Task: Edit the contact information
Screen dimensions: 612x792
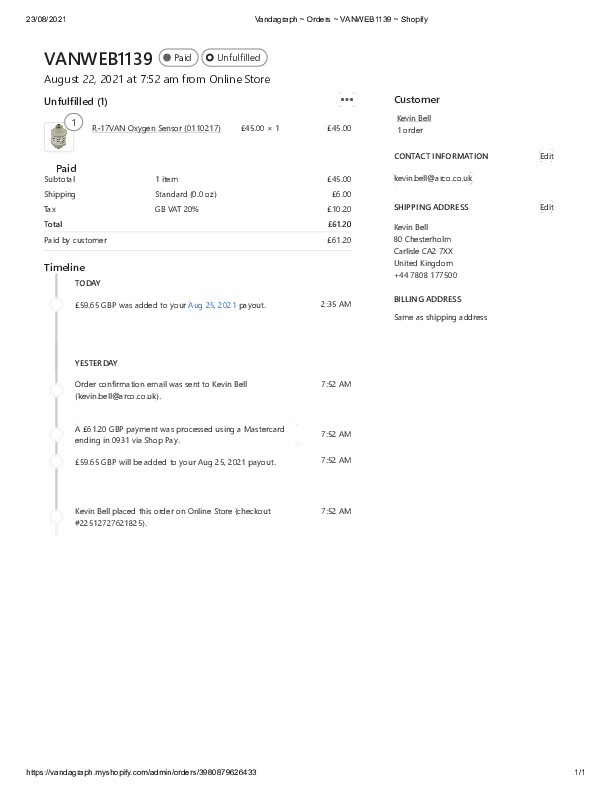Action: [546, 156]
